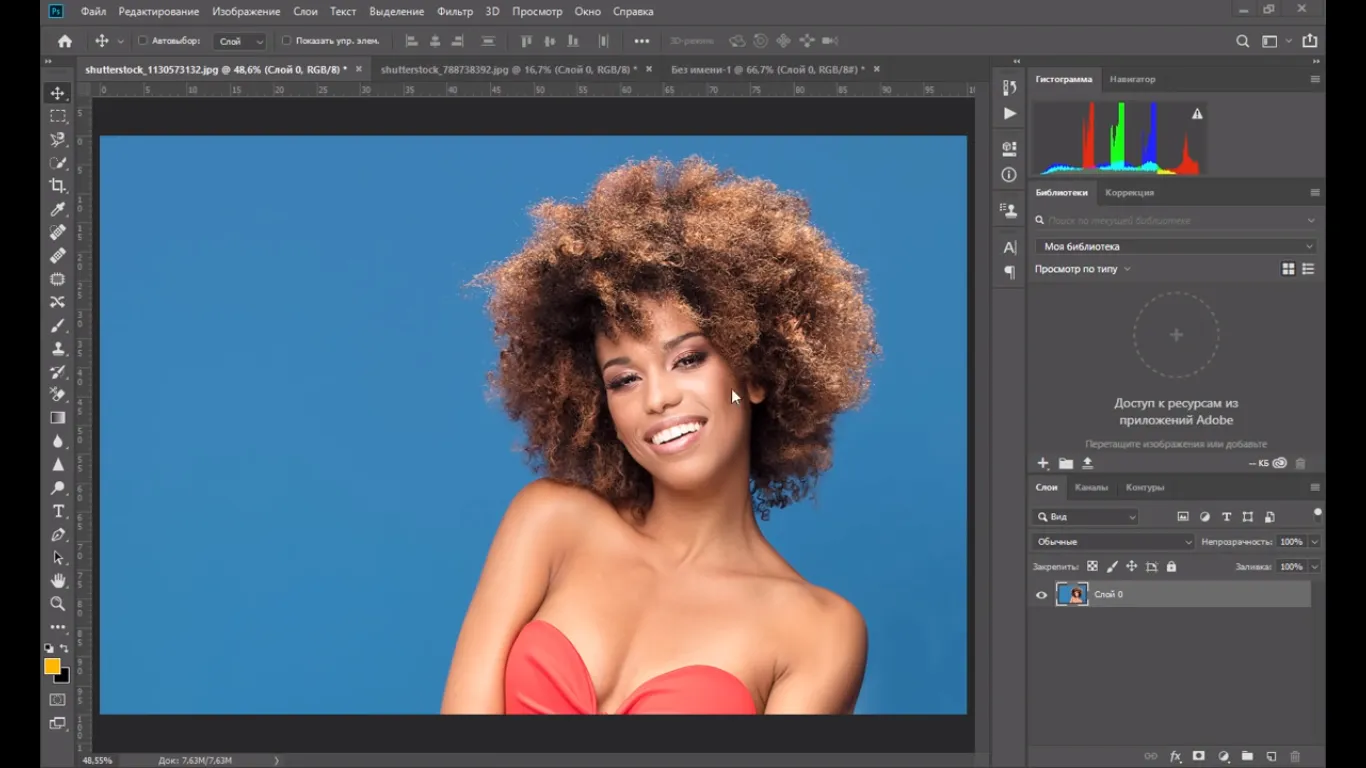Create new adjustment layer icon

tap(1223, 756)
